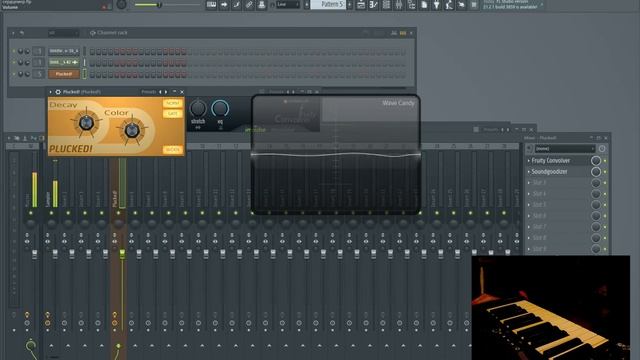Screen dimensions: 640x360
Task: Open the Browser view from toolbar
Action: [411, 5]
